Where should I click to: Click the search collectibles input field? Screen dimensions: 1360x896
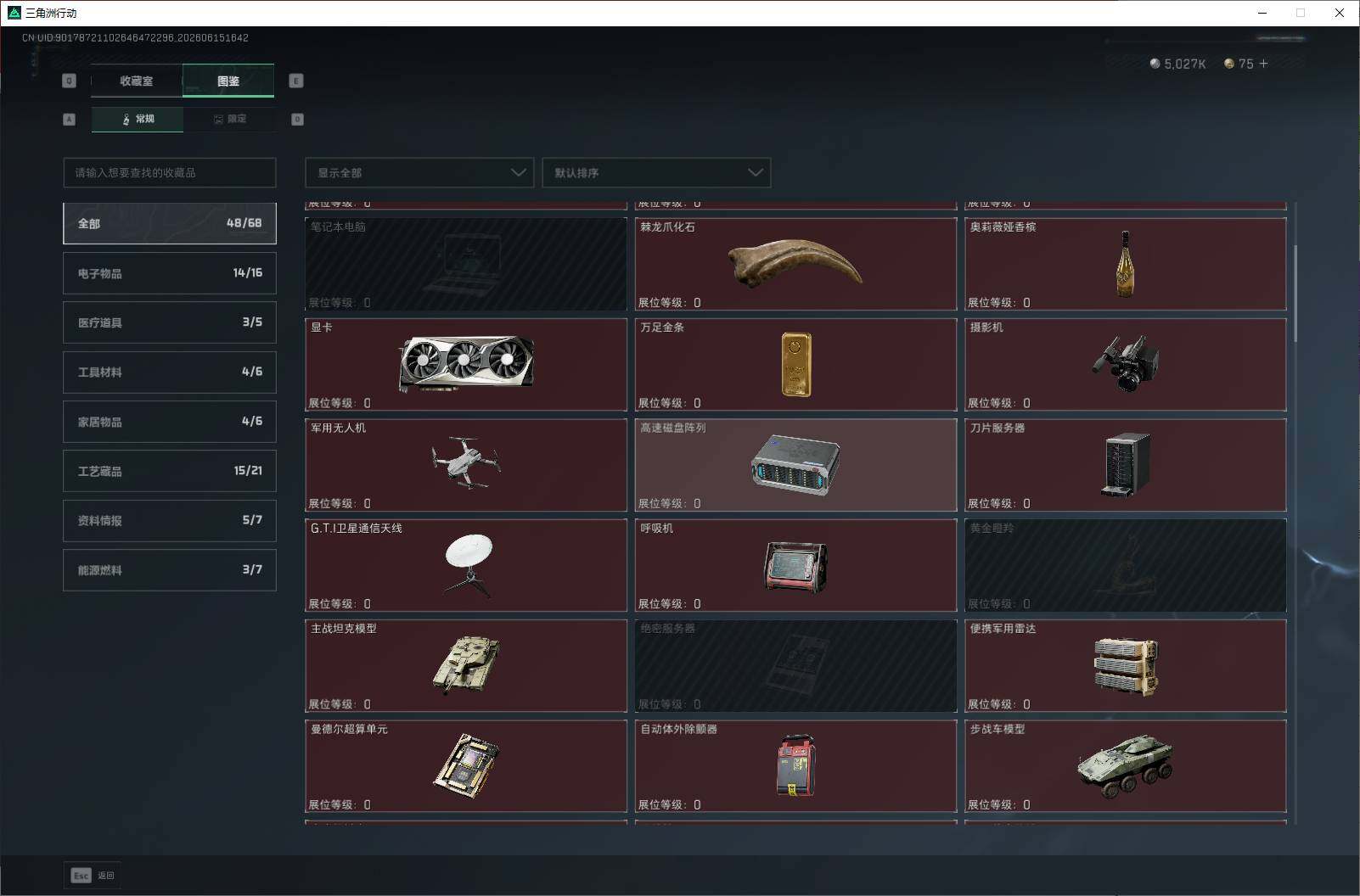[x=170, y=172]
